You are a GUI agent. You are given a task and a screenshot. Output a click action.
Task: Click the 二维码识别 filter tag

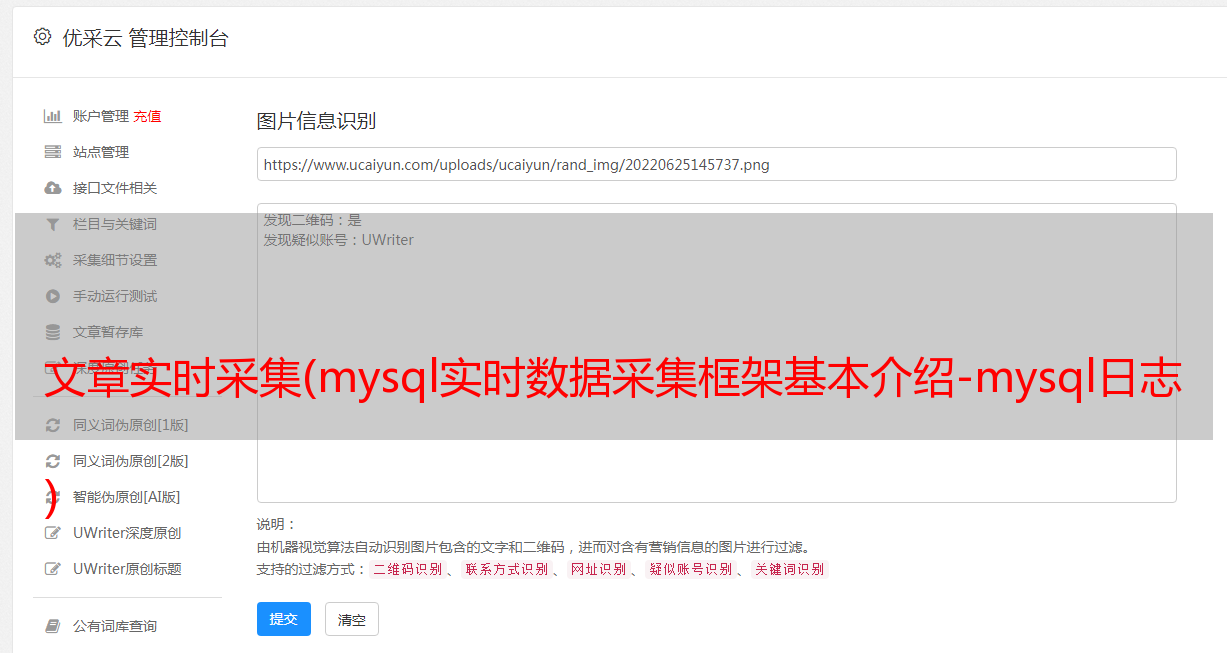407,569
